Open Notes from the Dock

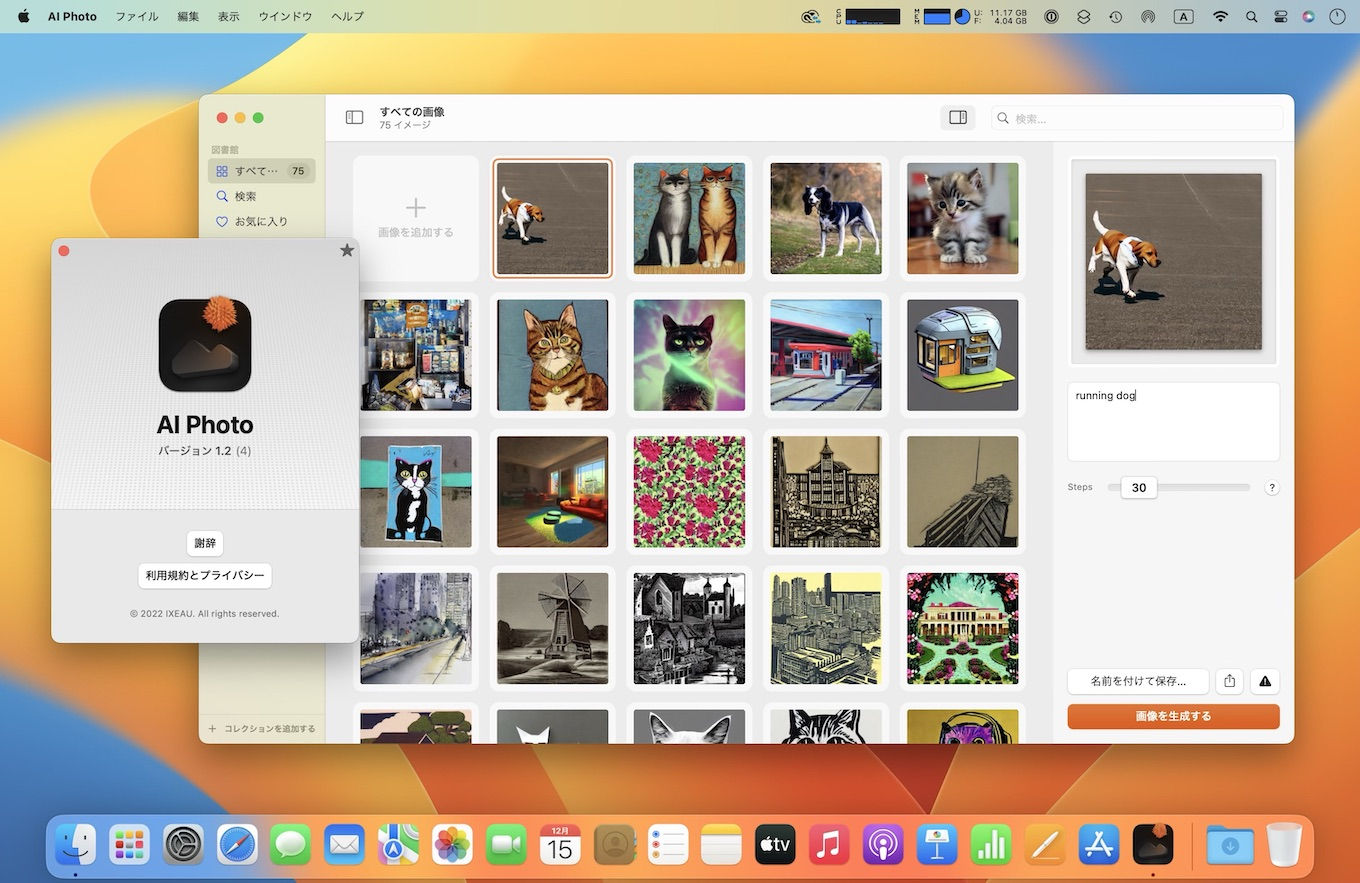coord(722,845)
